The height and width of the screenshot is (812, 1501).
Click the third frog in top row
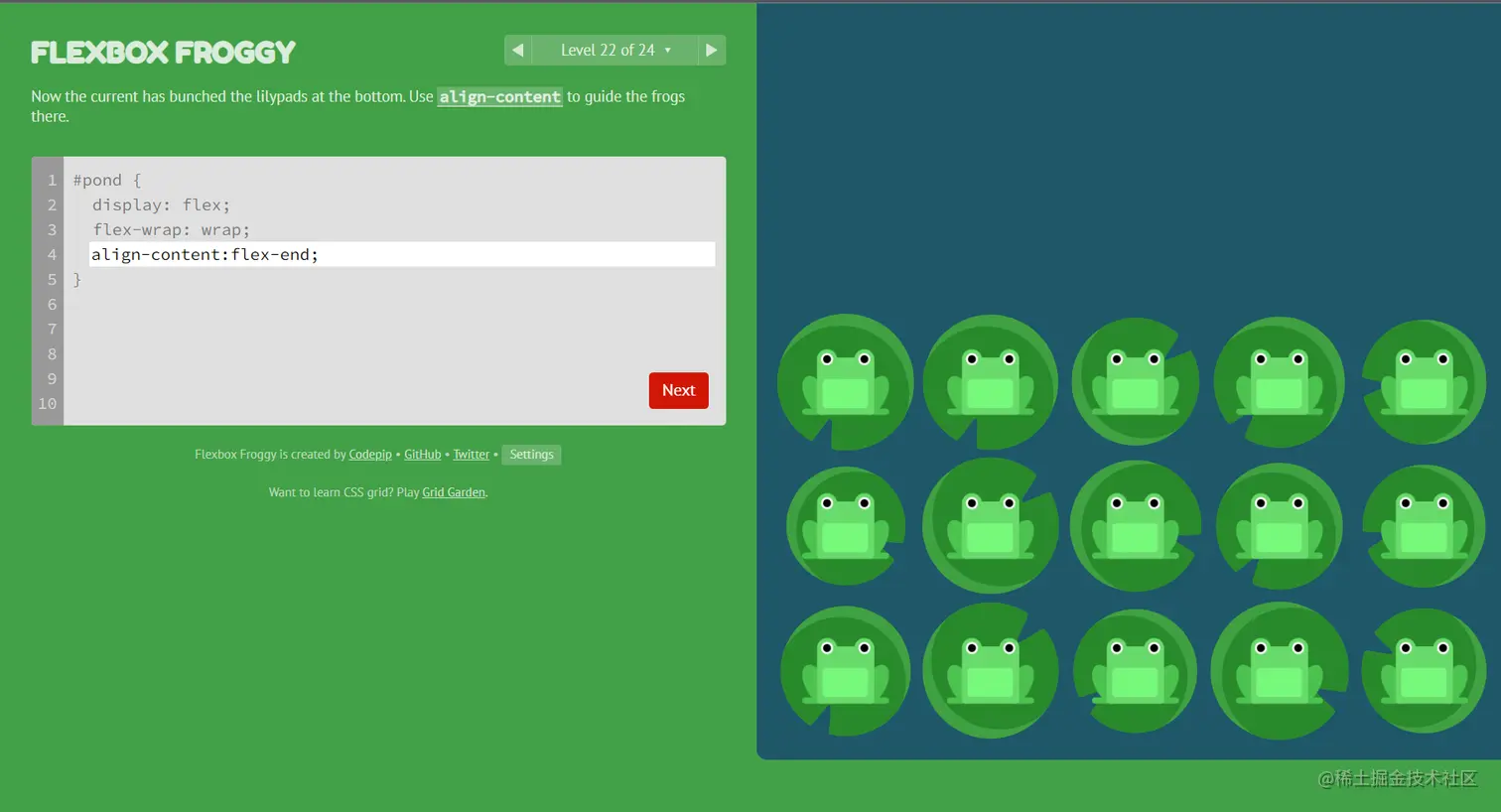(x=1136, y=382)
